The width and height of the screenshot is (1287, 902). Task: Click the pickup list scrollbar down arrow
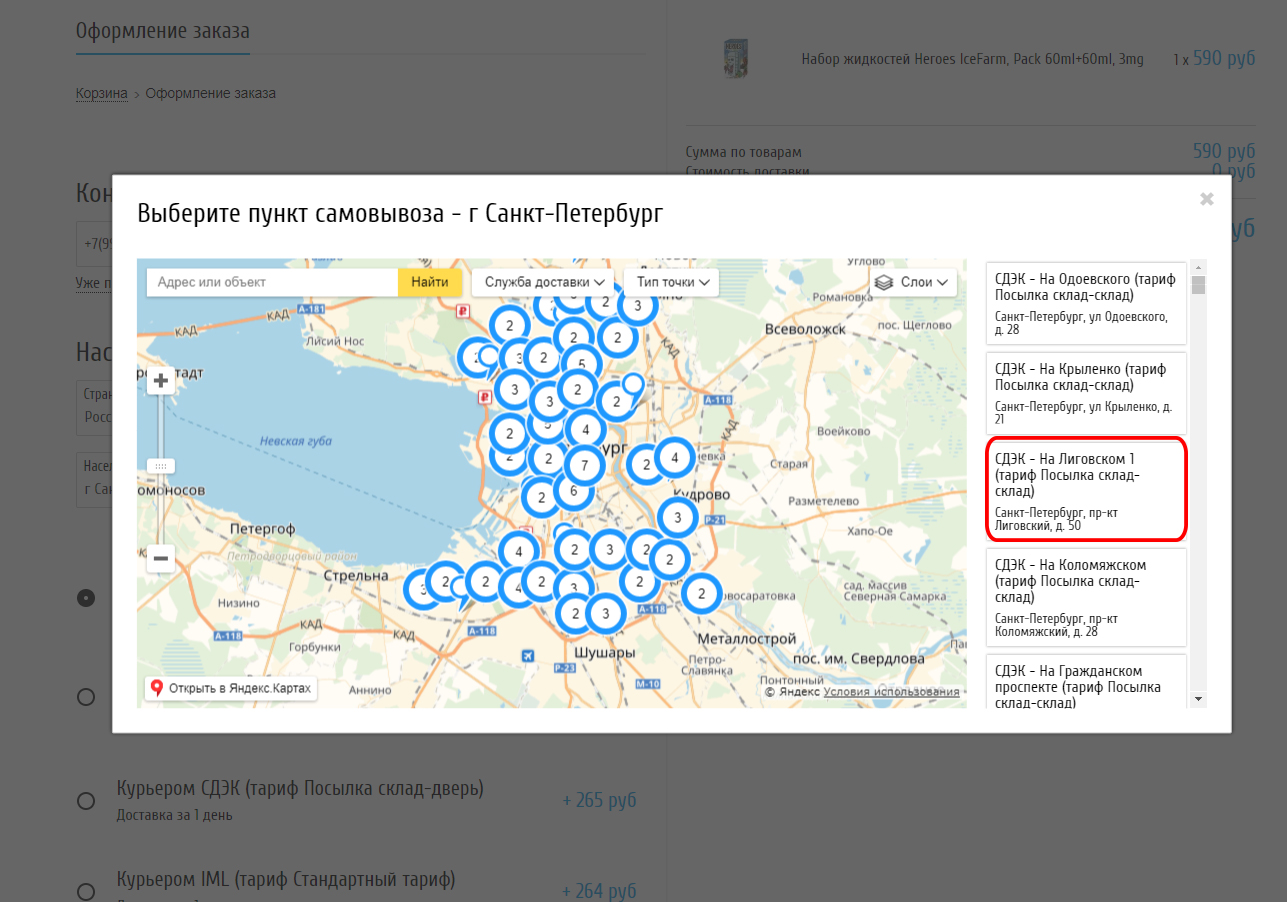(x=1198, y=699)
